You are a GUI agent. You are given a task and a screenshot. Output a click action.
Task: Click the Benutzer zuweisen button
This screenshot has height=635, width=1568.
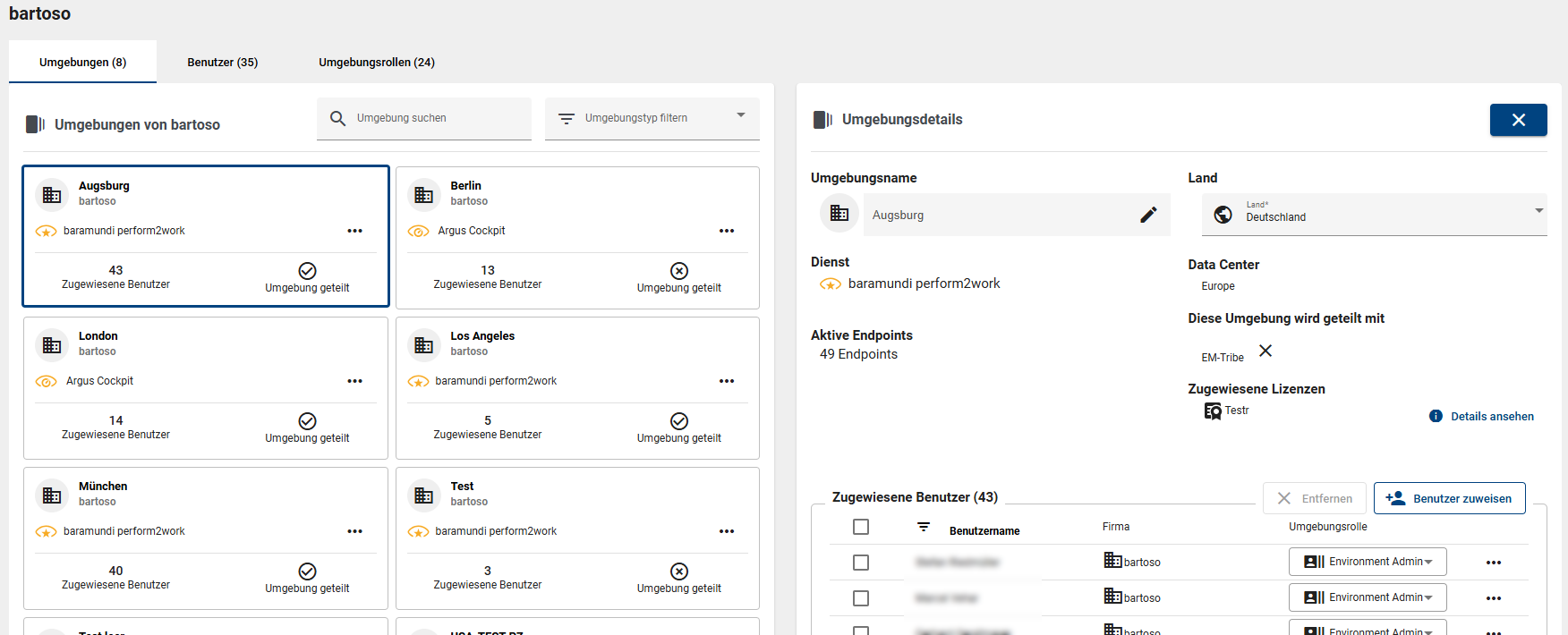pos(1449,498)
